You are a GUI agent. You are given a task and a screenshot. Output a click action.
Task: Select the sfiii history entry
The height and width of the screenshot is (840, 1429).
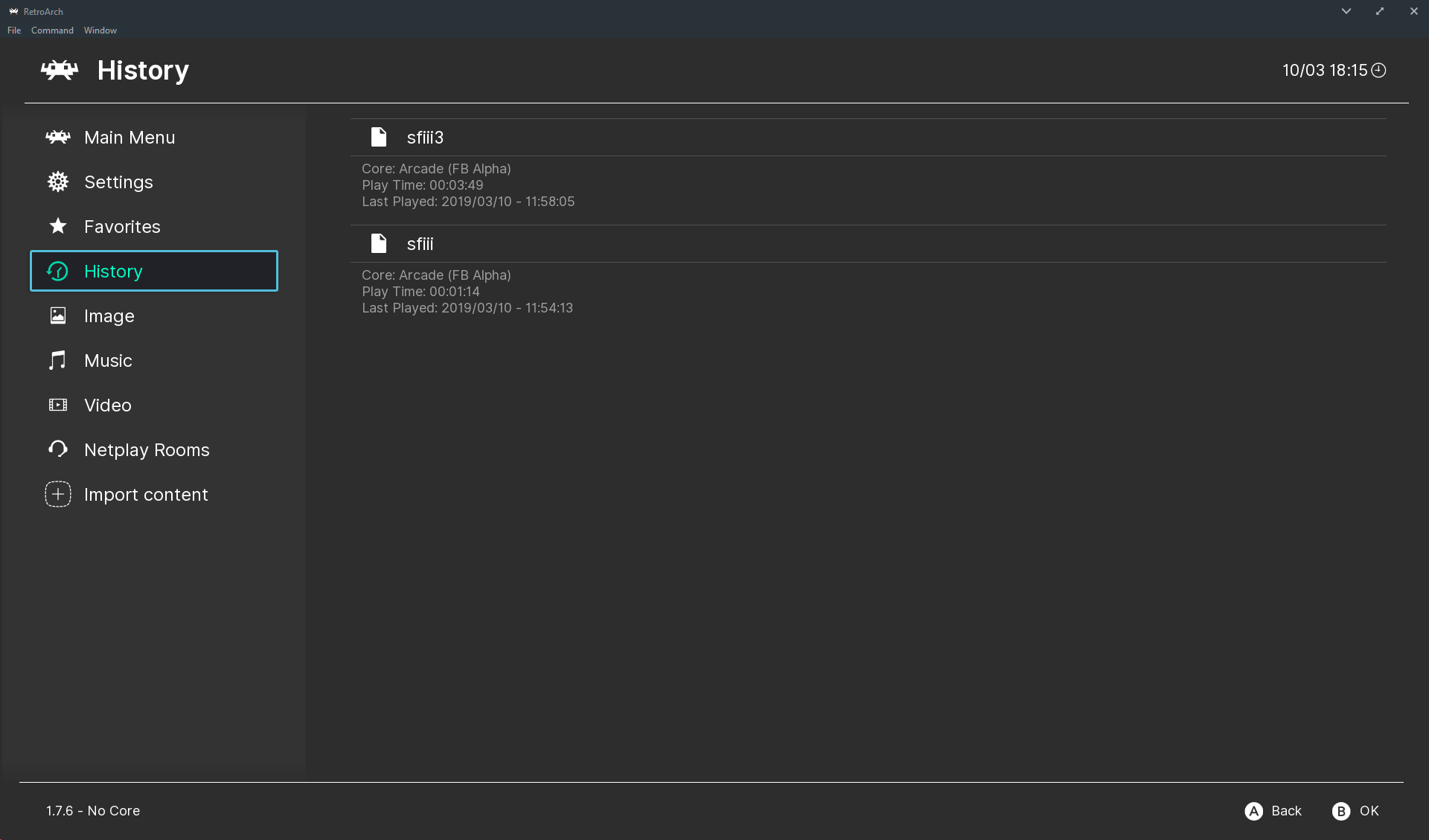pos(421,244)
